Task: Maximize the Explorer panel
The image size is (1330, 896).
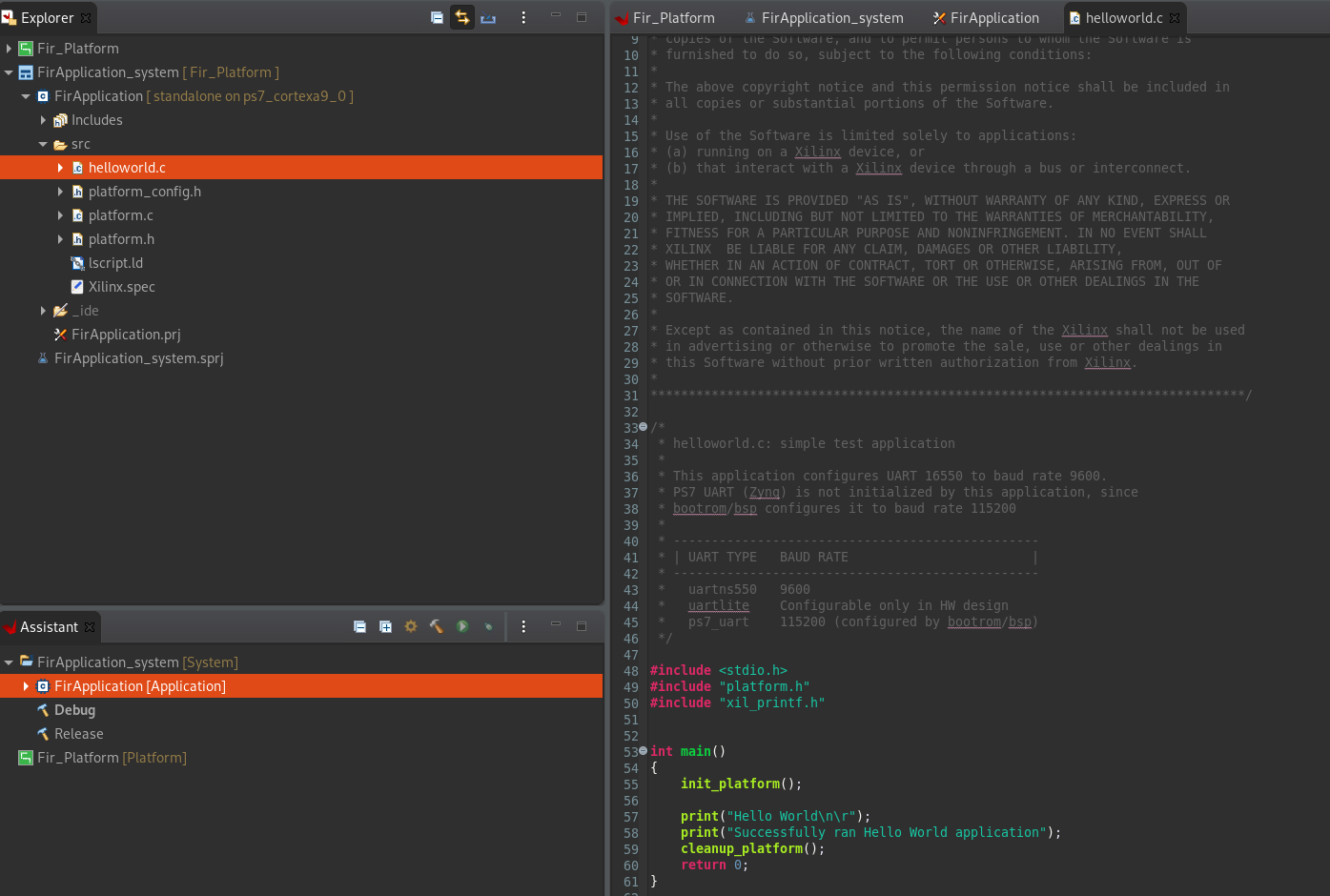Action: tap(582, 16)
